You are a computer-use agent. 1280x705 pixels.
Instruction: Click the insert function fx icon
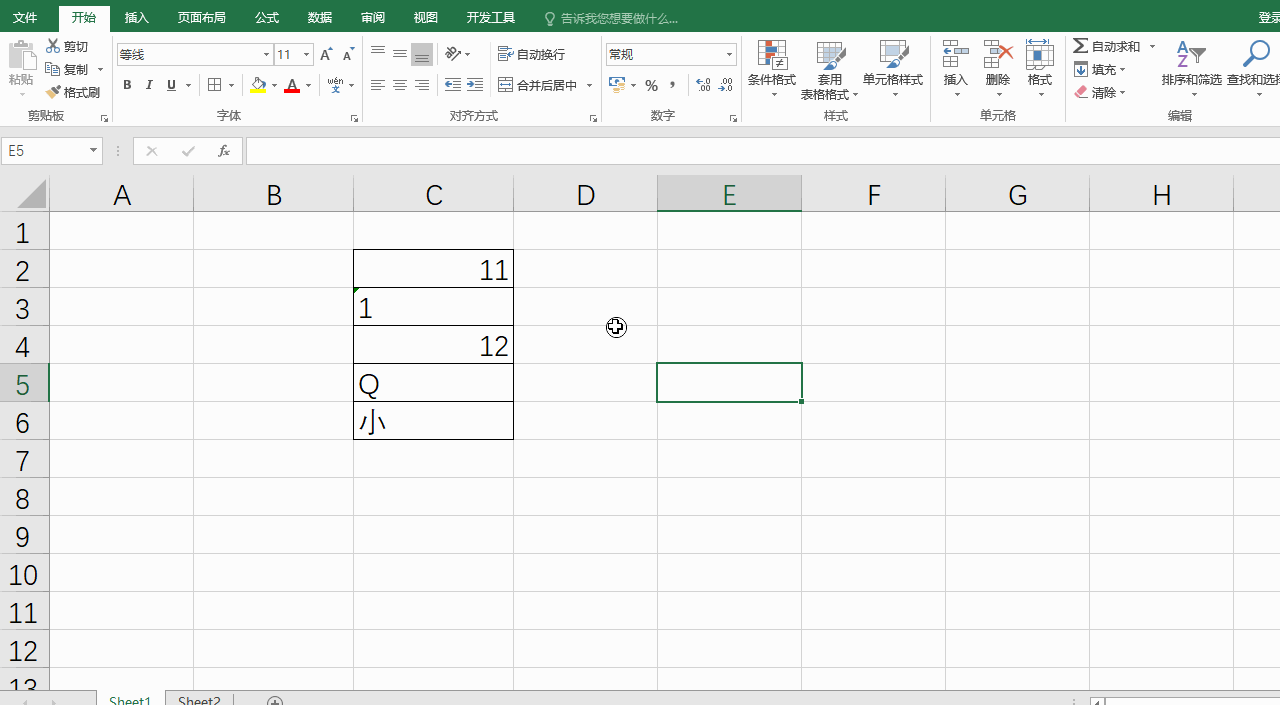pos(224,151)
